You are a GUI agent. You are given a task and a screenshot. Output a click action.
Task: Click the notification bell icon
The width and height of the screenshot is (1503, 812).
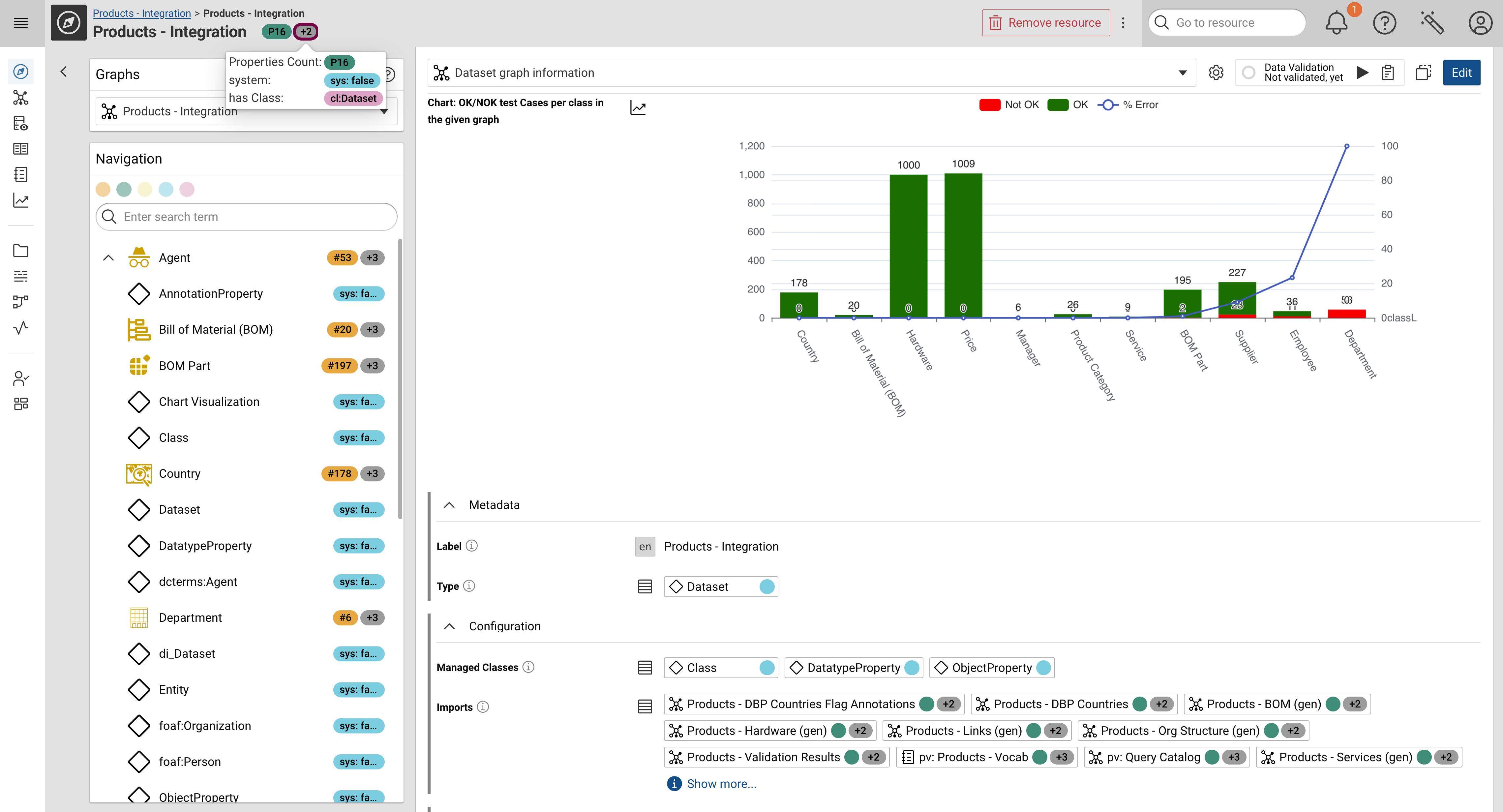1336,23
